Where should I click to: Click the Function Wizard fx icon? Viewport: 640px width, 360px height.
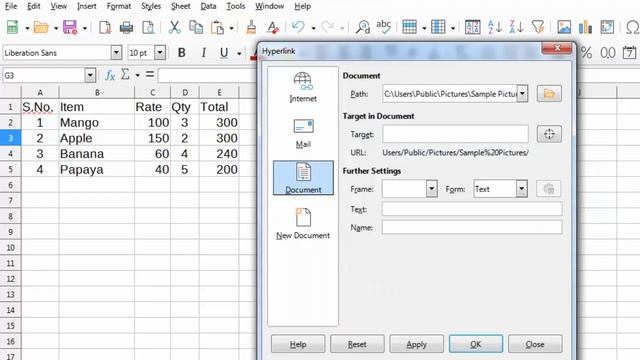click(x=110, y=75)
